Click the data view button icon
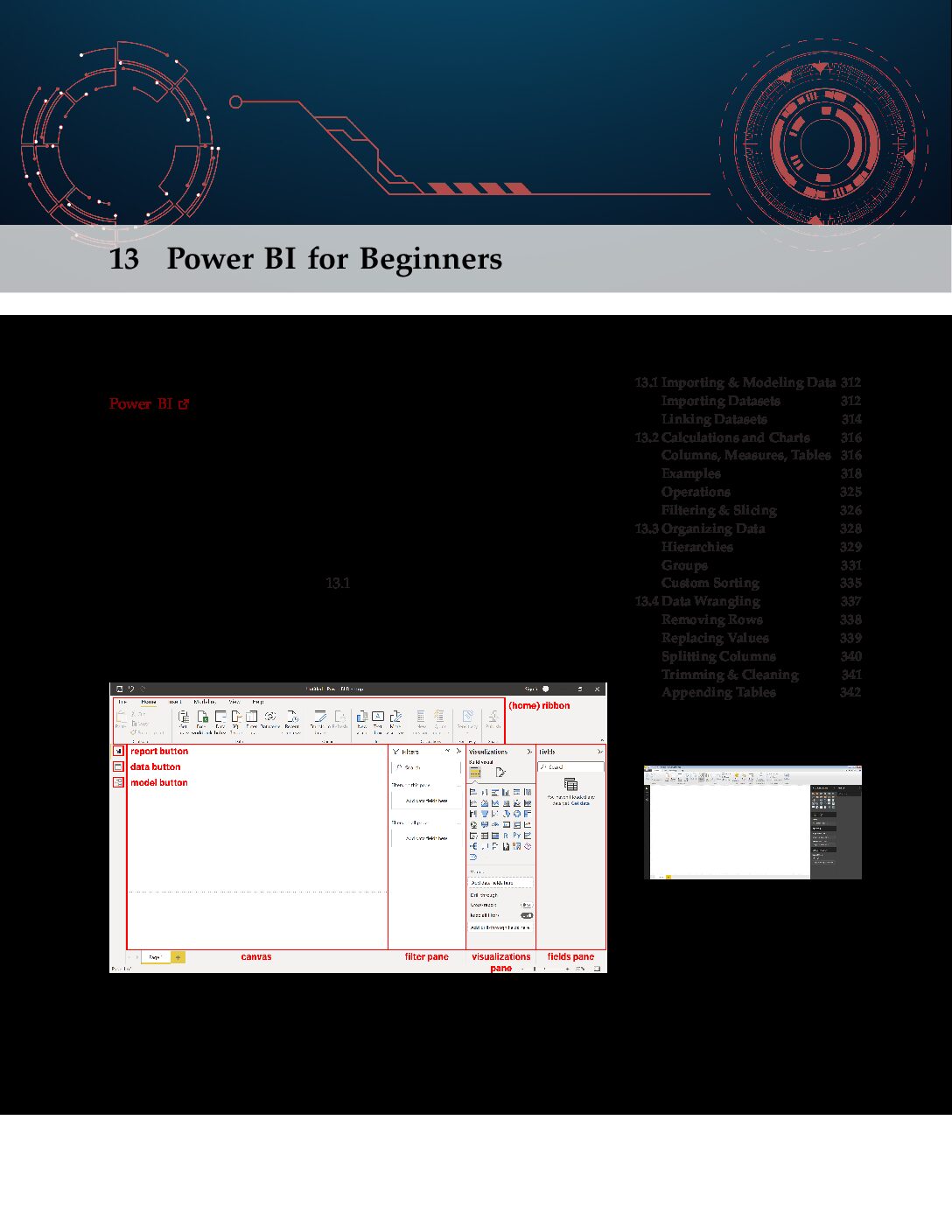This screenshot has height=1232, width=952. [118, 766]
